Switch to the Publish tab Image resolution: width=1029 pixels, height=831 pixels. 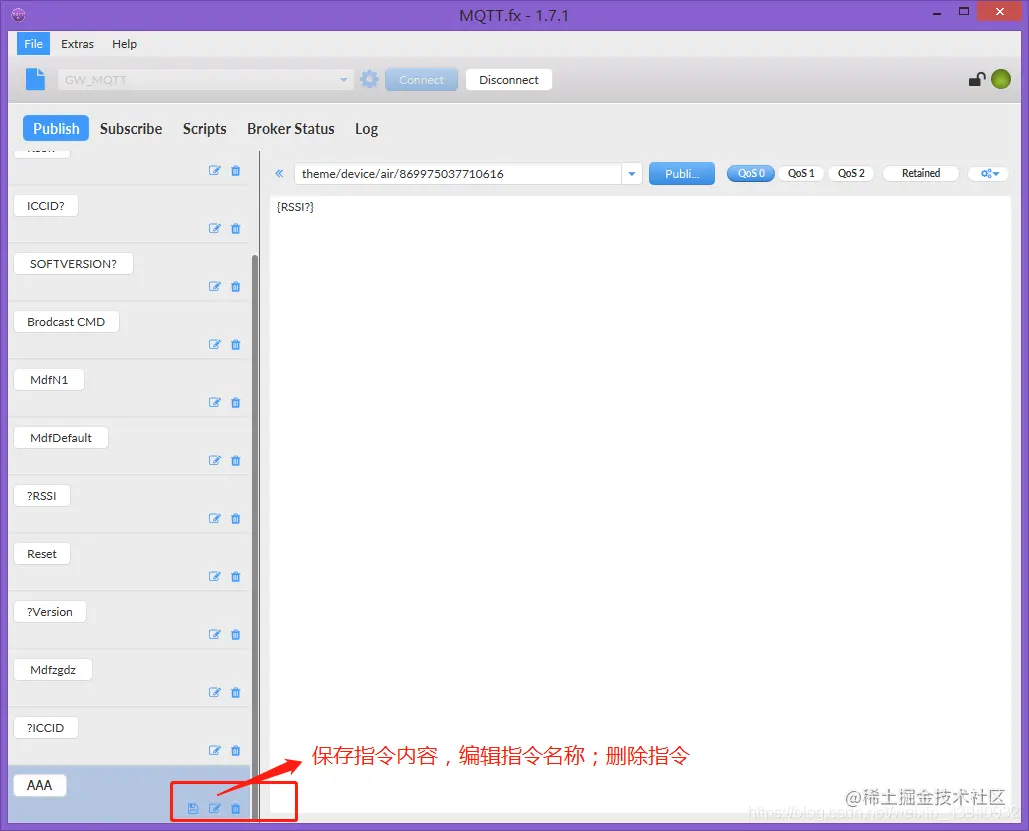coord(56,129)
